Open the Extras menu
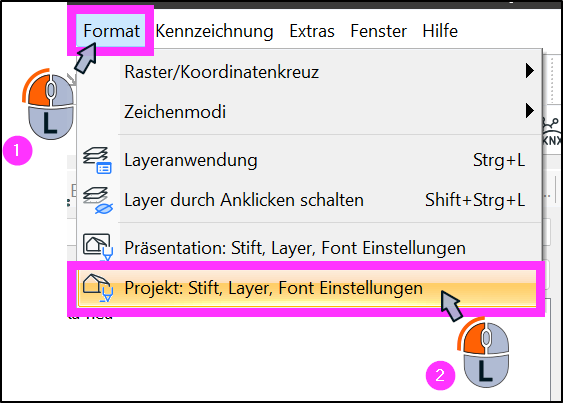Viewport: 563px width, 403px height. point(312,31)
